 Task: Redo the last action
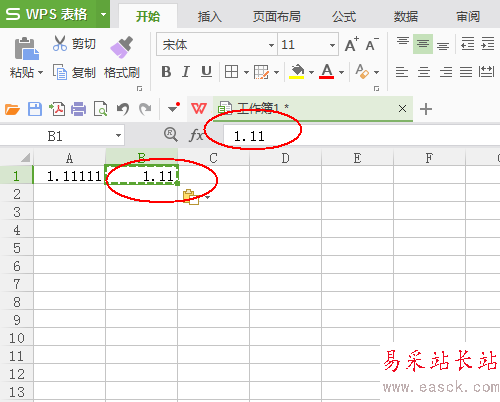[x=145, y=109]
